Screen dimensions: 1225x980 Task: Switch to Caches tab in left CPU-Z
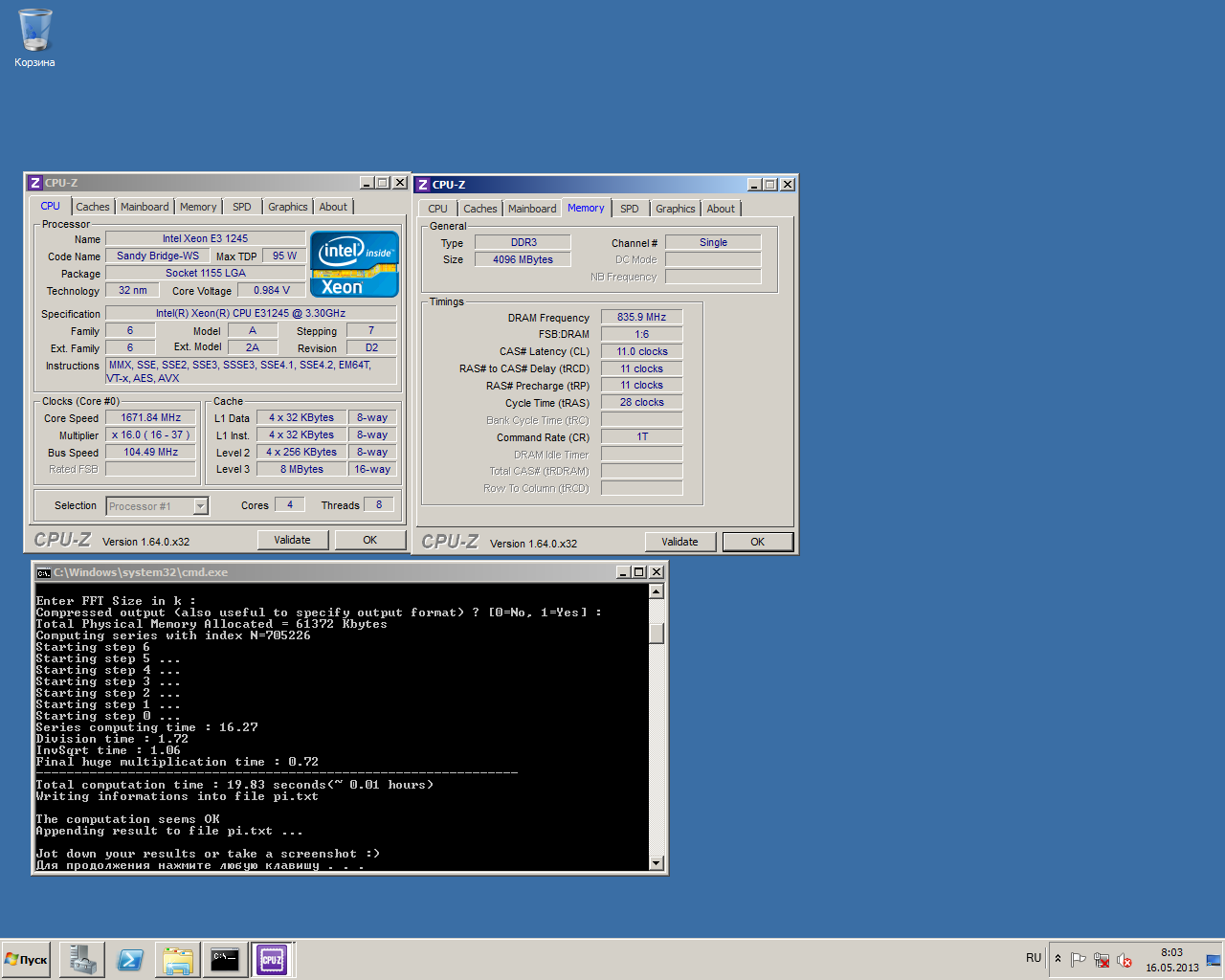(x=93, y=207)
